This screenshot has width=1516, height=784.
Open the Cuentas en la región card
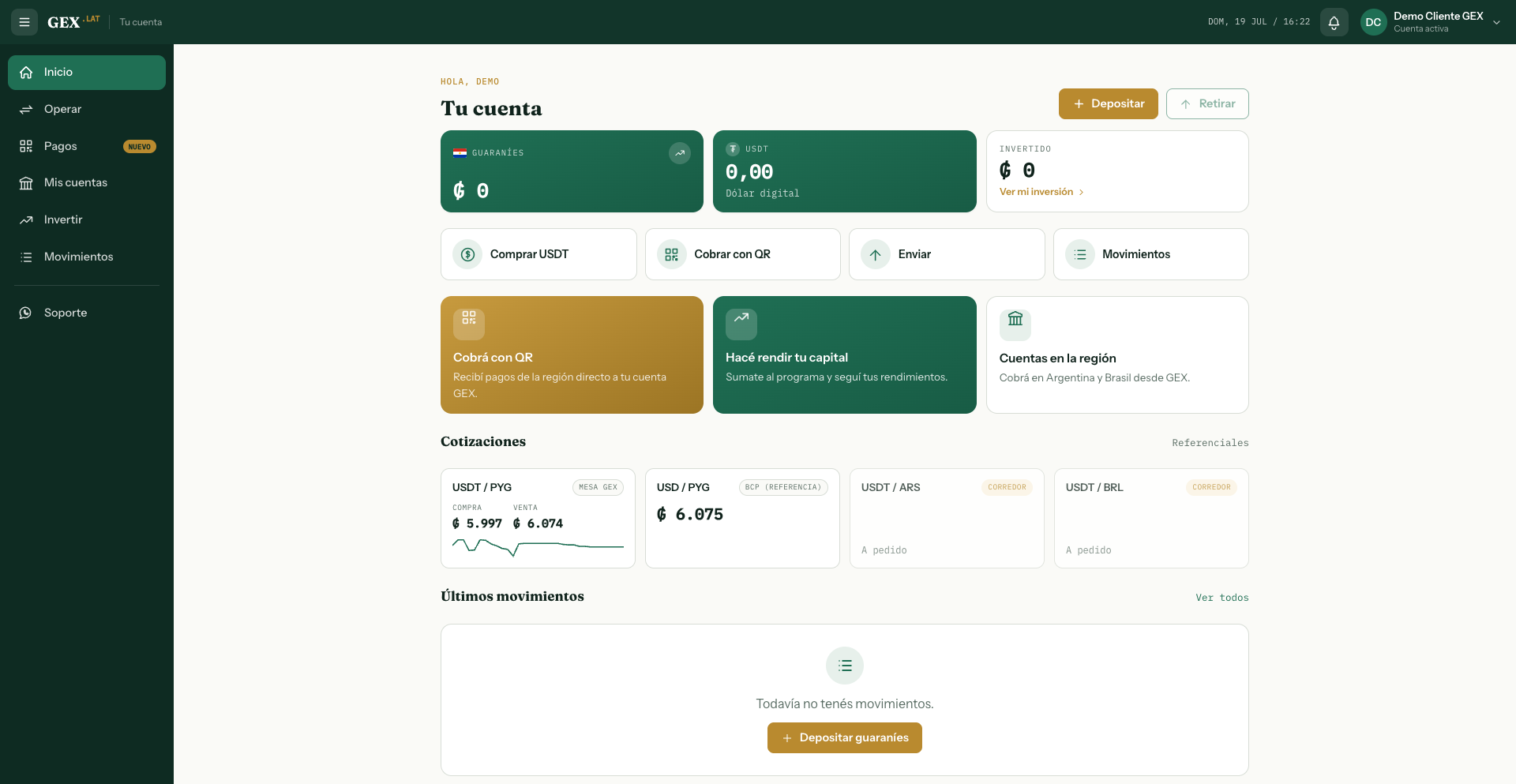point(1117,354)
